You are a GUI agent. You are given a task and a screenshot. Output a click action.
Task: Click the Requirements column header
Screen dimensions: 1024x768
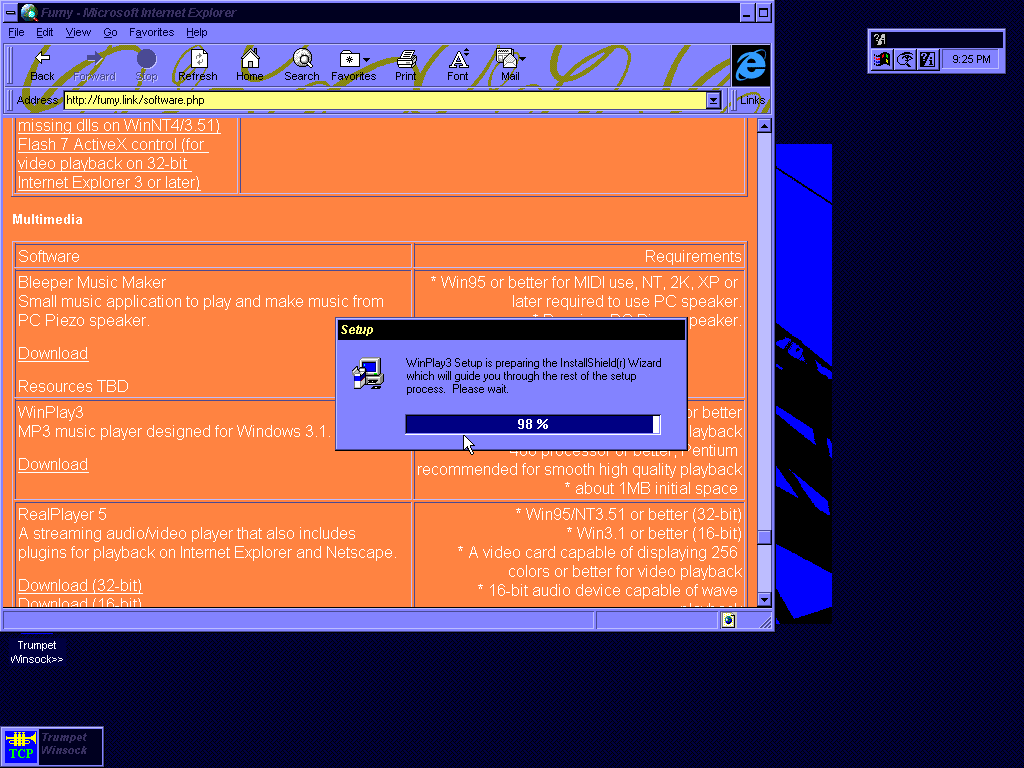click(x=693, y=257)
